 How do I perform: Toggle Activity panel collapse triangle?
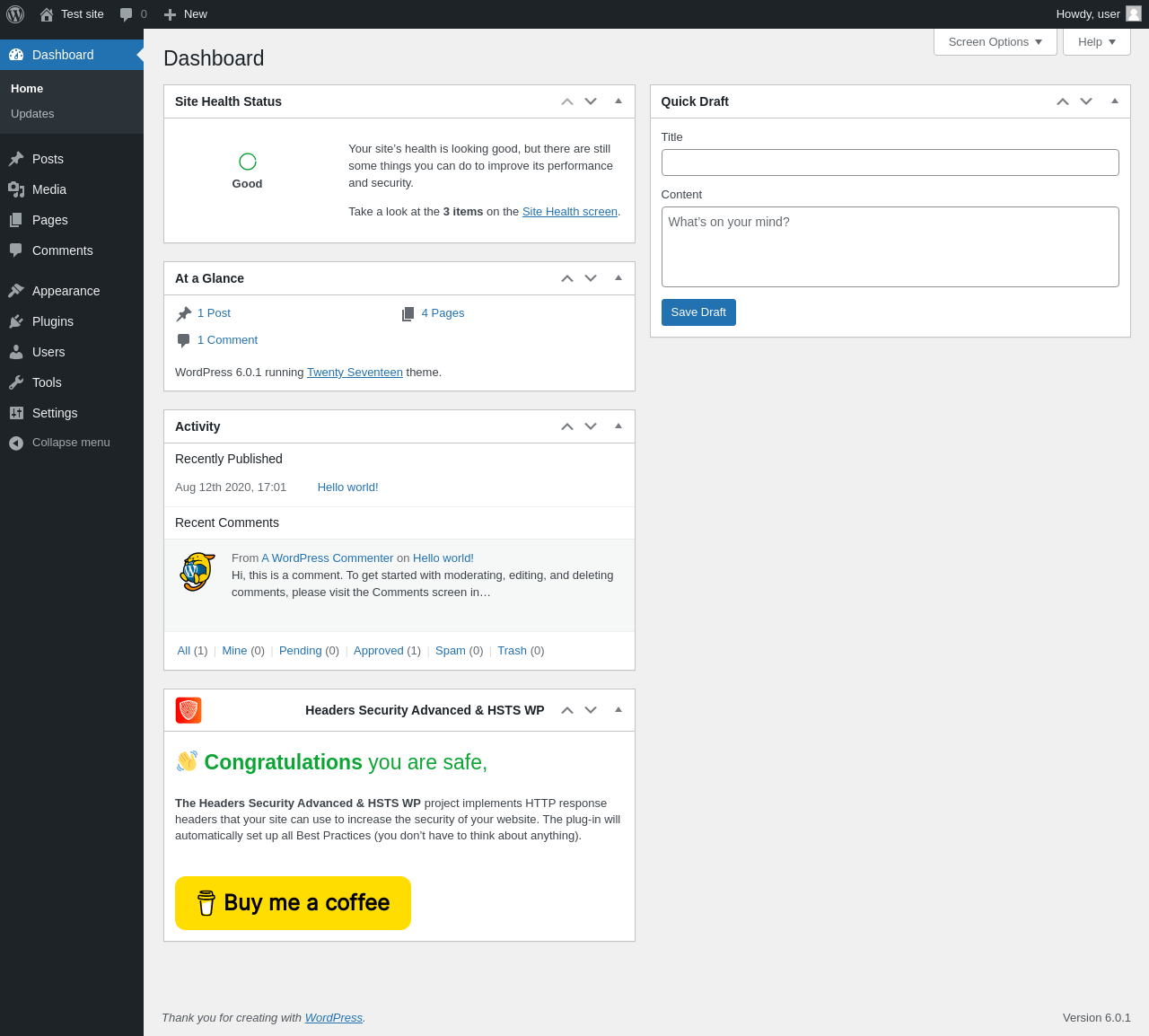618,426
